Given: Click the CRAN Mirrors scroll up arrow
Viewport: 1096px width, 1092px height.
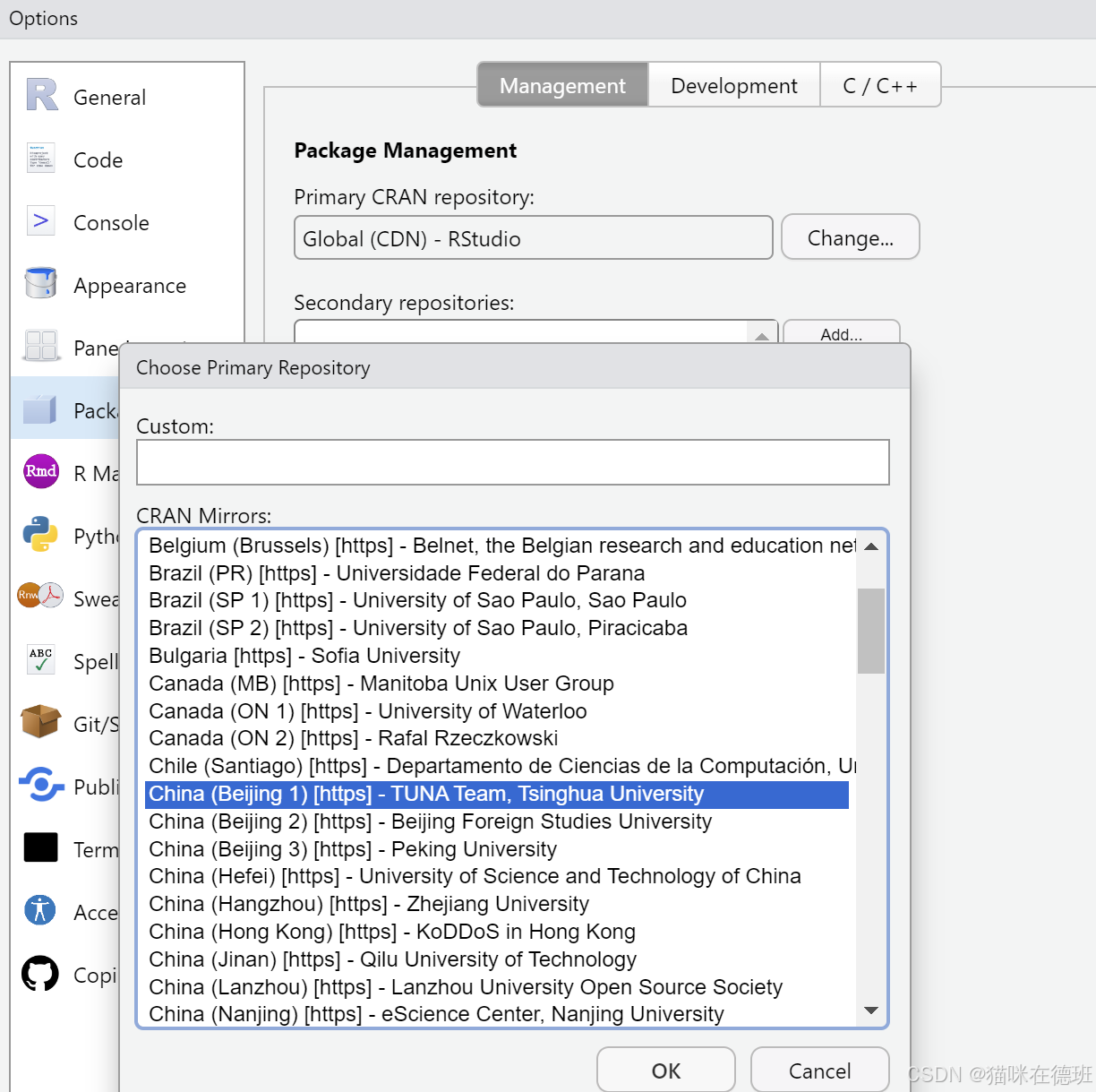Looking at the screenshot, I should [871, 546].
